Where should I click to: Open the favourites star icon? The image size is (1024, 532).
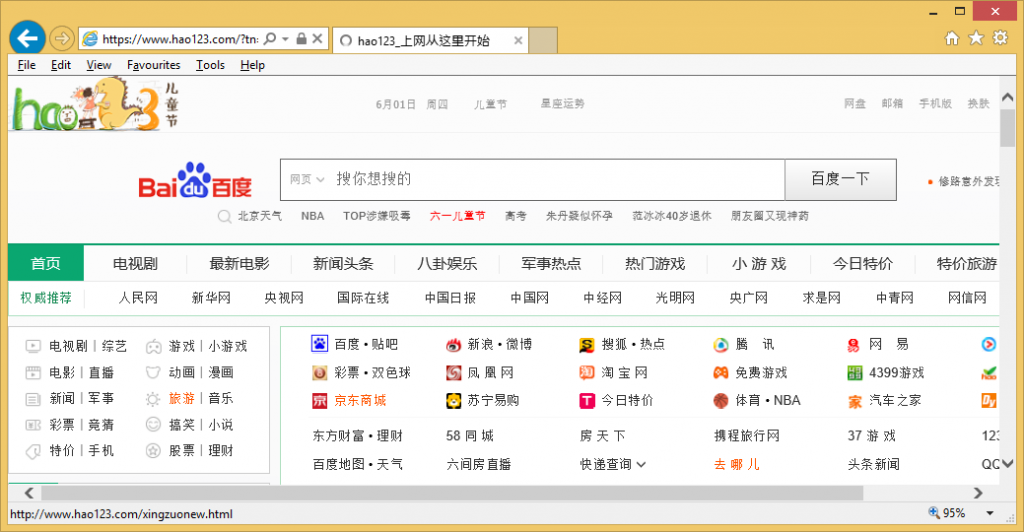pyautogui.click(x=976, y=38)
